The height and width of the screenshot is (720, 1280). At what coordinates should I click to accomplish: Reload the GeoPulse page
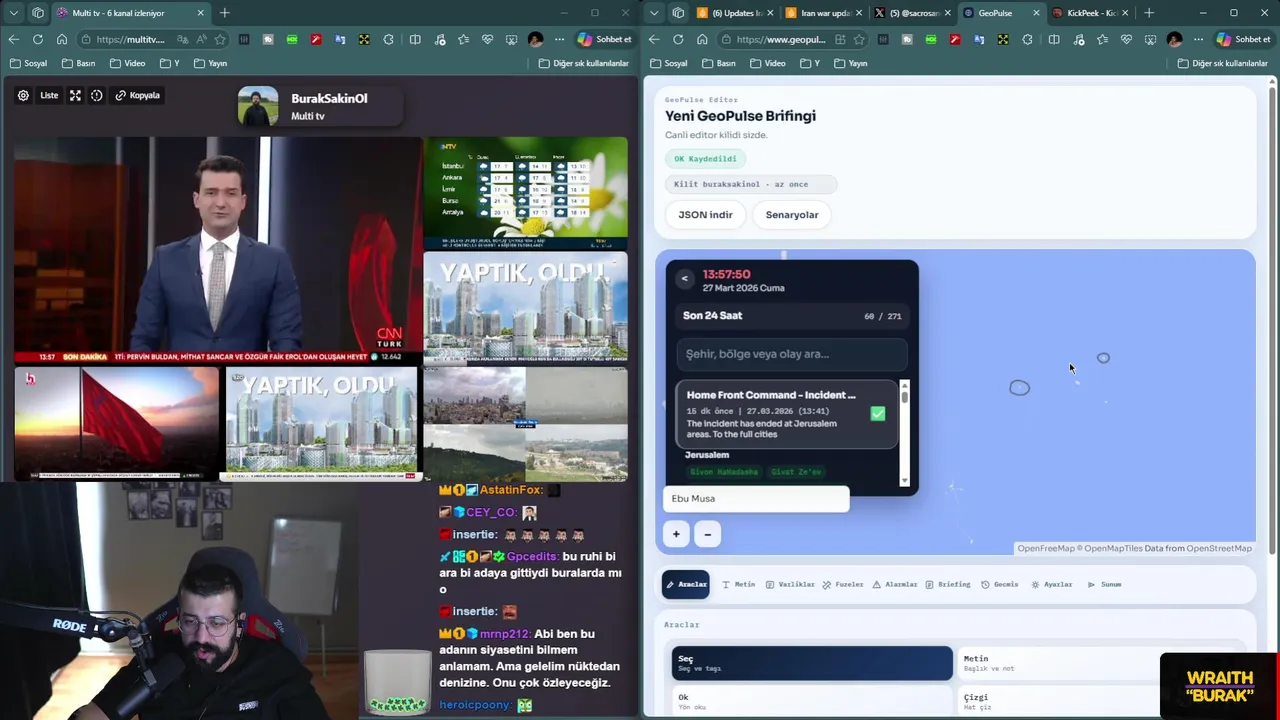pyautogui.click(x=678, y=39)
